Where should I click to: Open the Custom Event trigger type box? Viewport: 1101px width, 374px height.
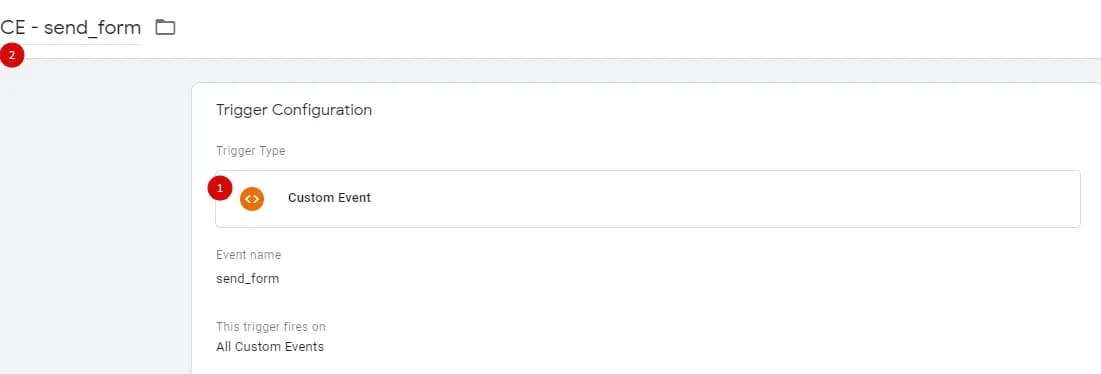(647, 199)
